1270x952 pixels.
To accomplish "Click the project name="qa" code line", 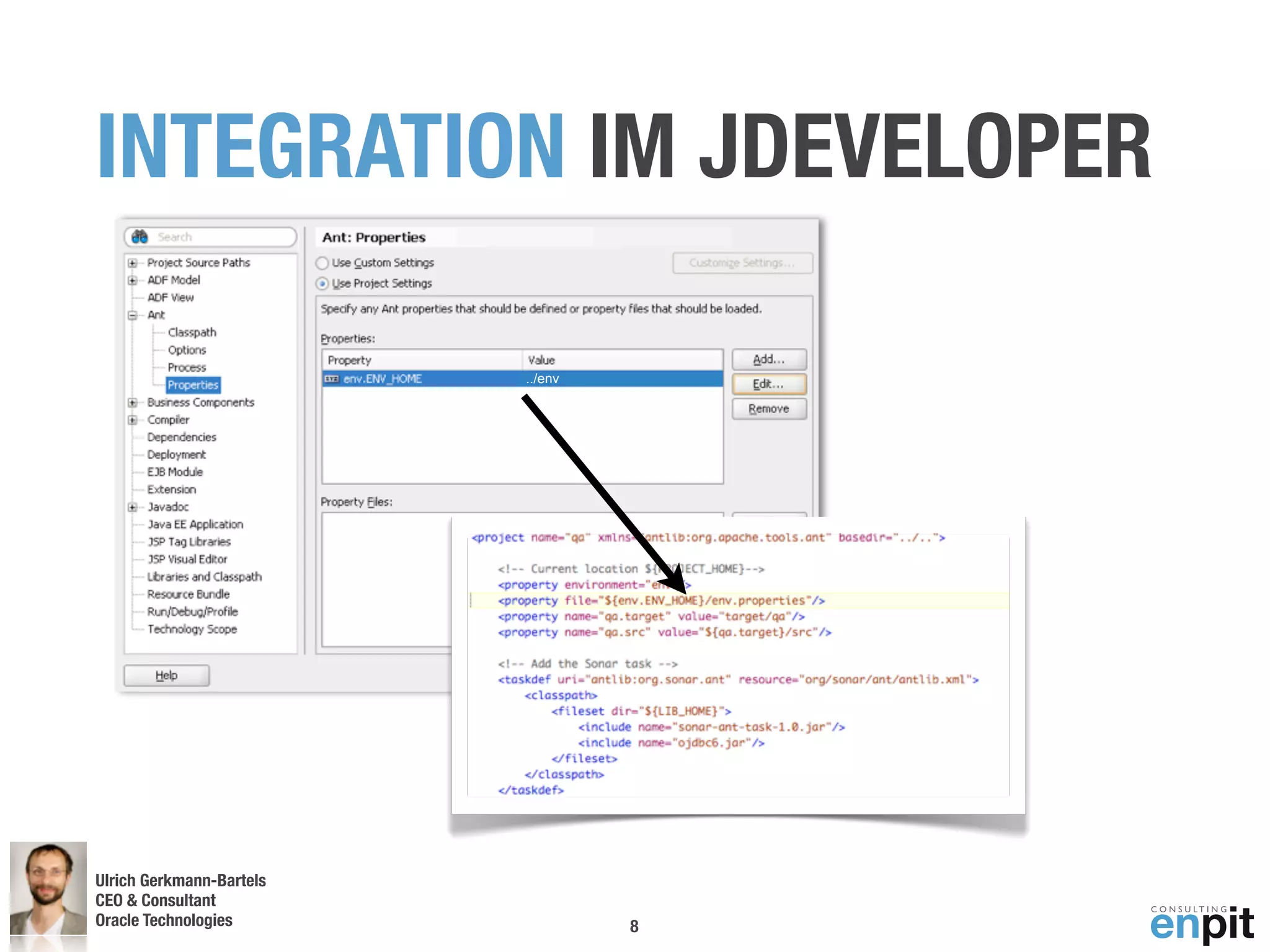I will (x=708, y=537).
